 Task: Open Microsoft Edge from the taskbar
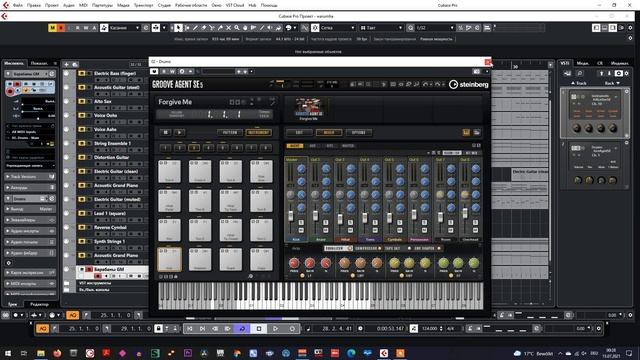[351, 353]
